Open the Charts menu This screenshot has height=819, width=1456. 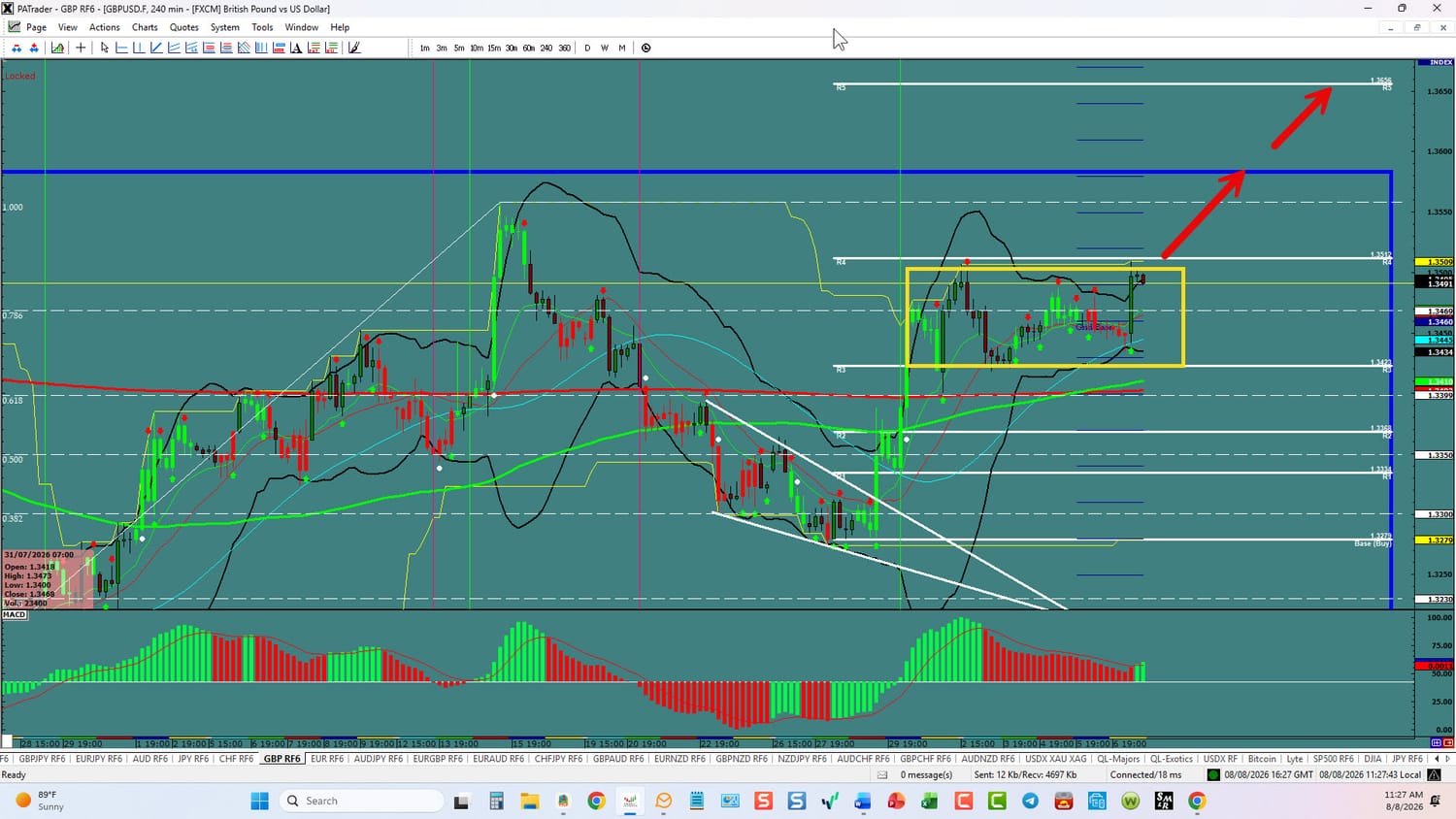coord(145,27)
